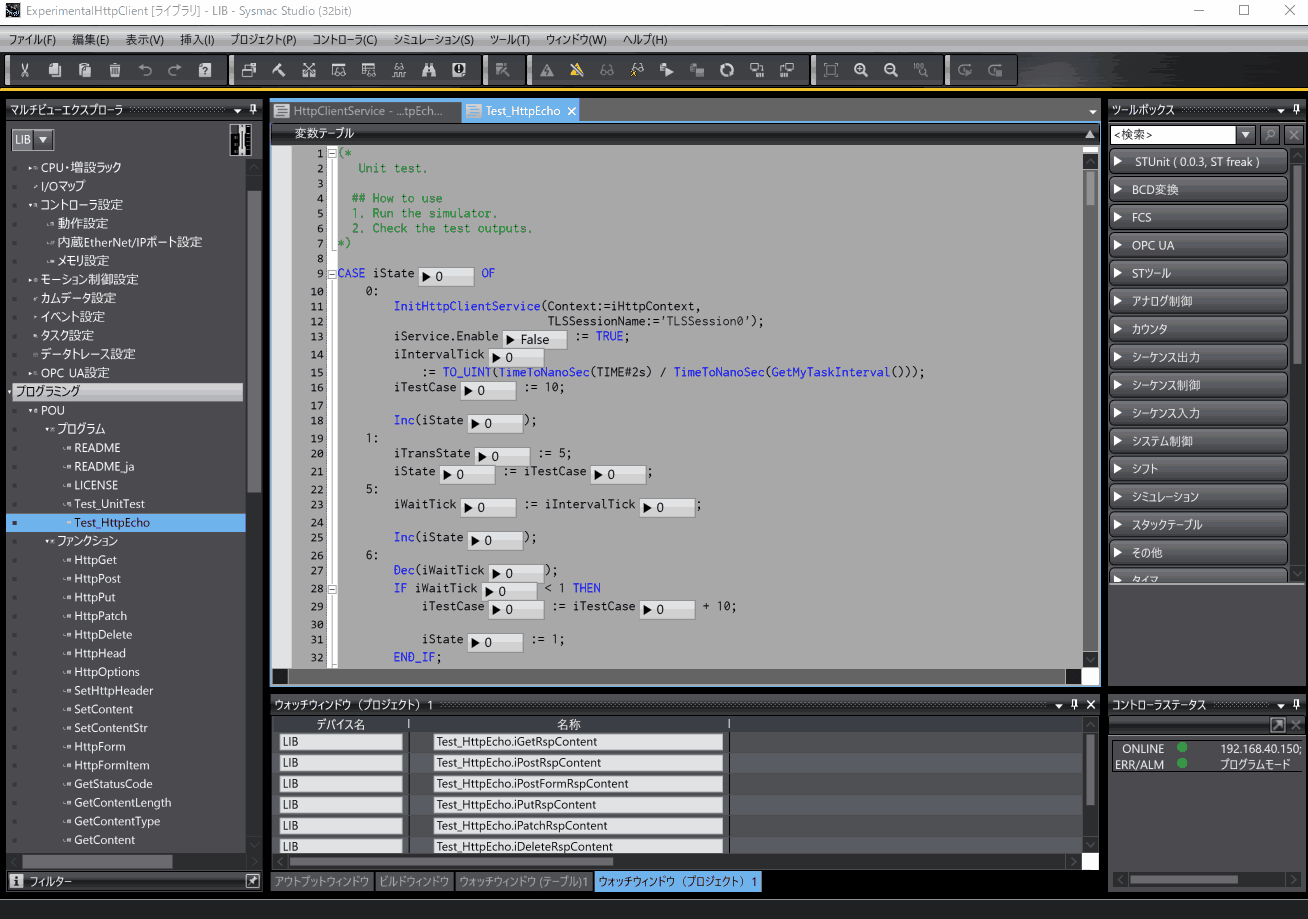Click the Zoom Out magnifier icon
This screenshot has height=919, width=1308.
[891, 70]
